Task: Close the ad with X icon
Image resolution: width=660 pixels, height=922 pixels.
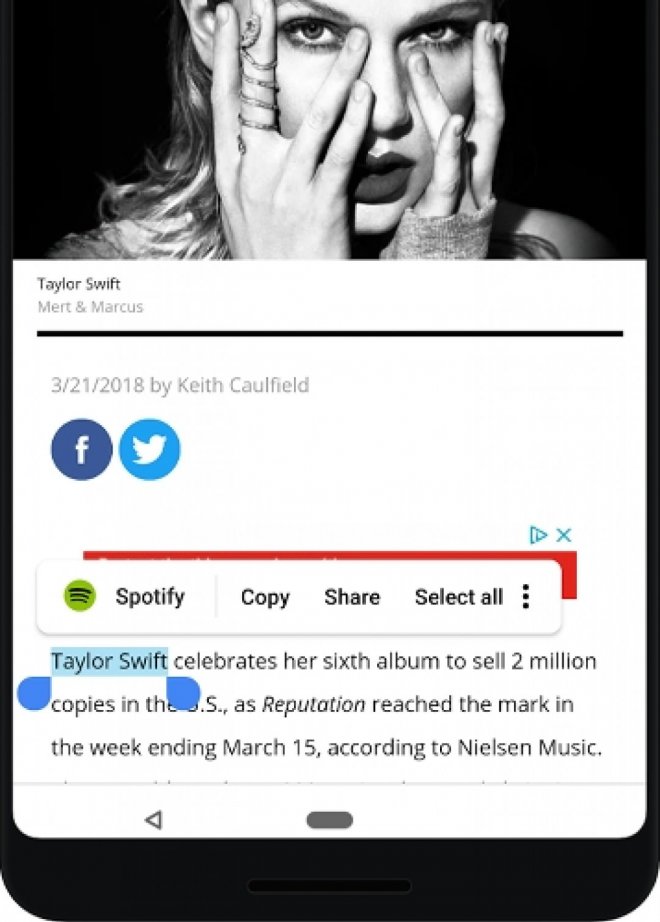Action: pos(564,535)
